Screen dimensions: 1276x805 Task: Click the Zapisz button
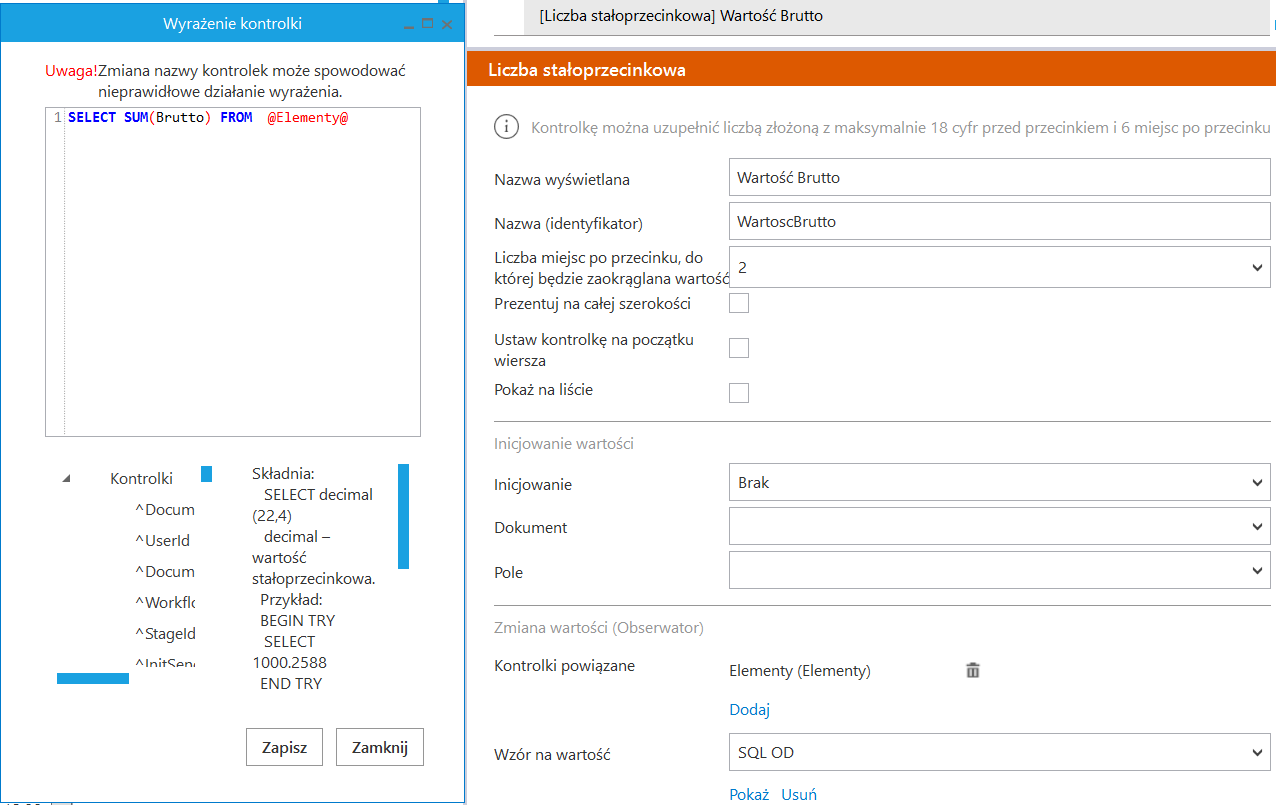[x=284, y=747]
